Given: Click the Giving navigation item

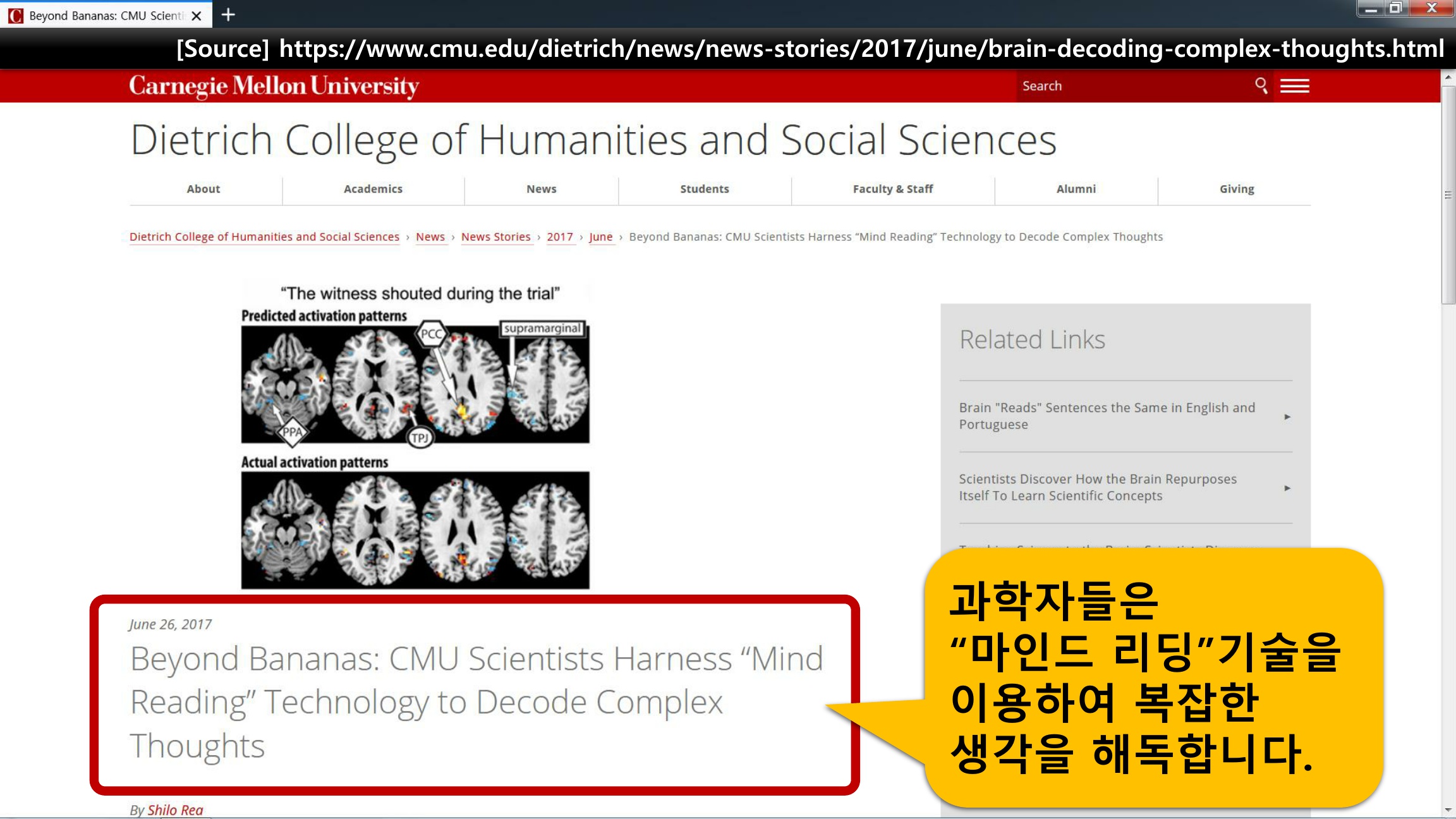Looking at the screenshot, I should 1236,189.
